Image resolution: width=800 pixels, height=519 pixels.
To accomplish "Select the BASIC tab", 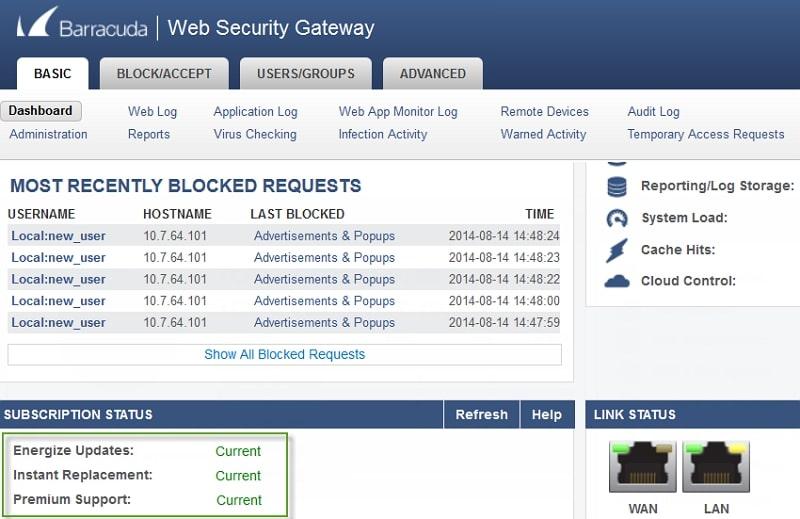I will click(x=53, y=73).
